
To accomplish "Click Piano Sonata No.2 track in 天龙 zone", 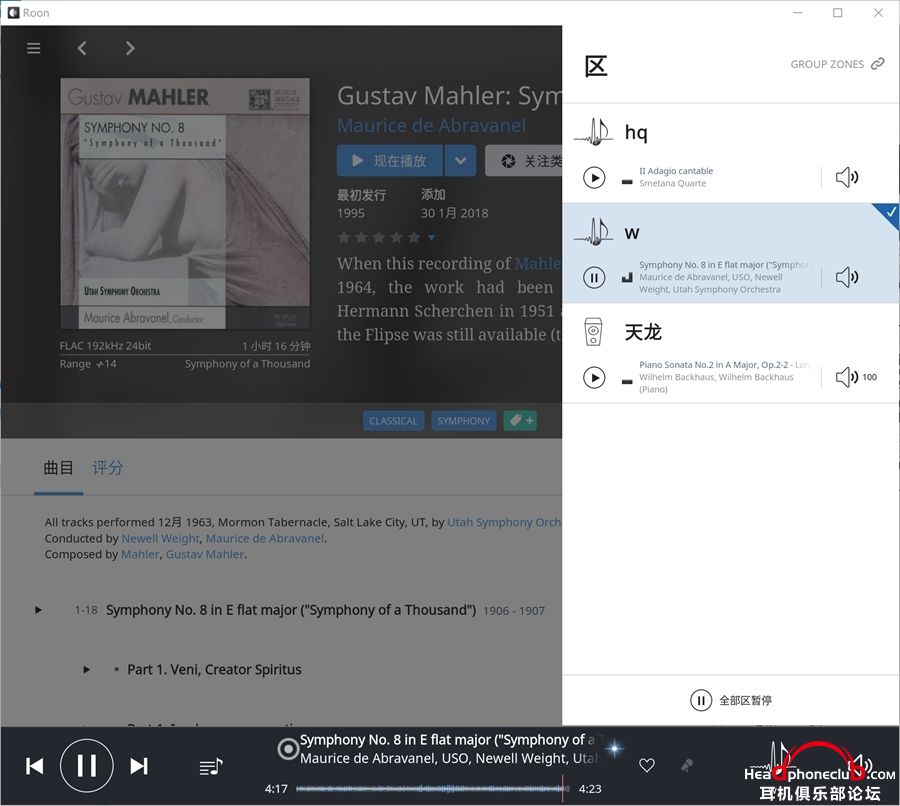I will coord(726,365).
